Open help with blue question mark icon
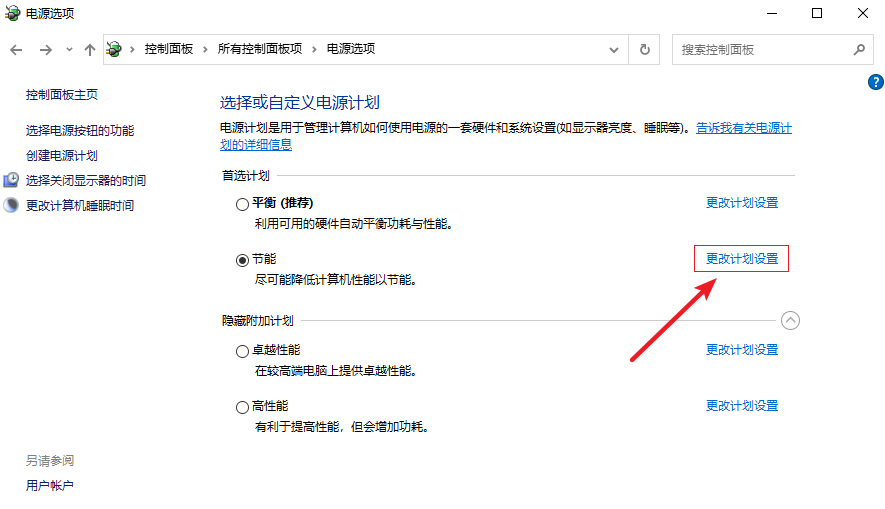Viewport: 885px width, 509px height. pos(876,82)
